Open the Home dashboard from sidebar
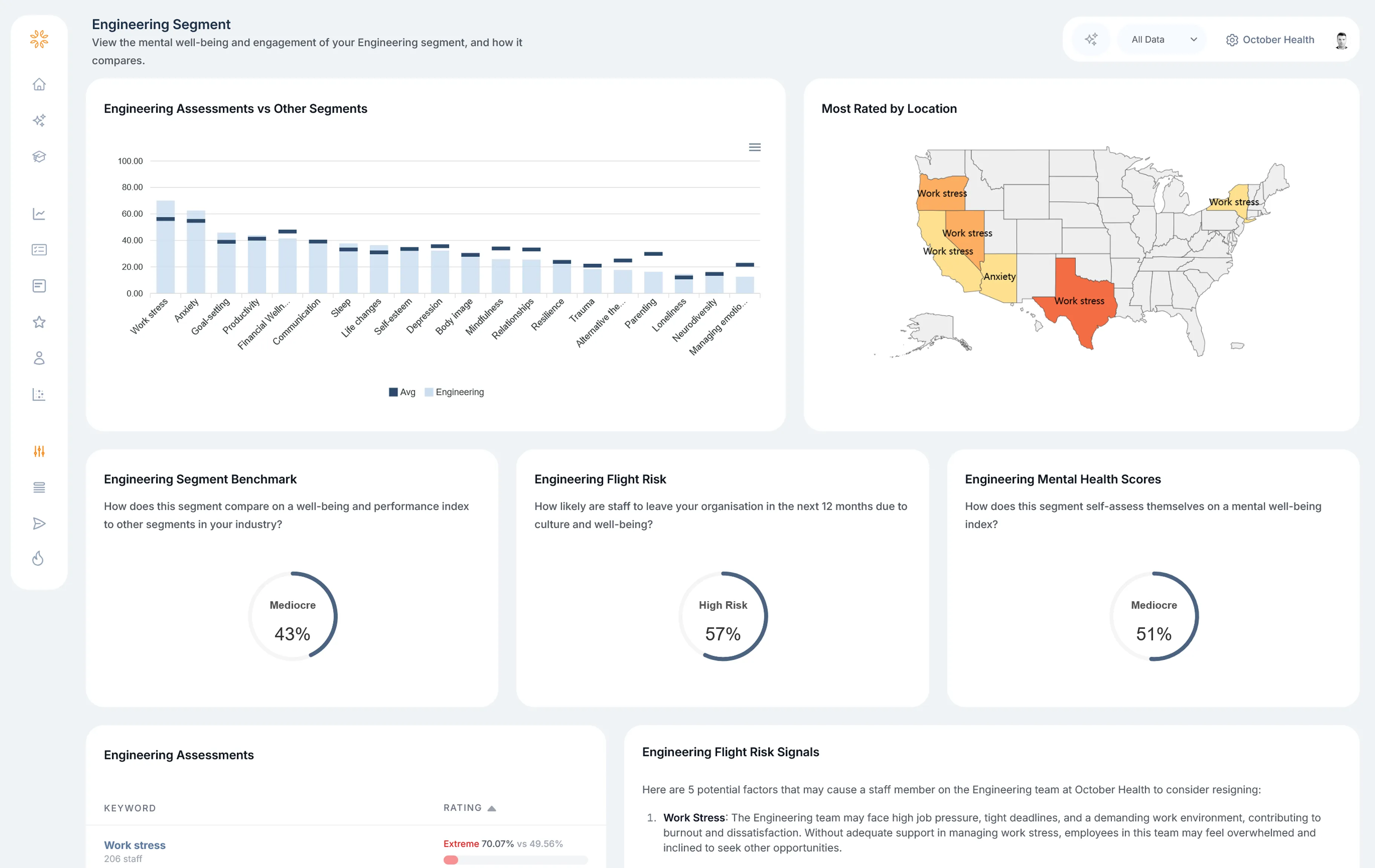The width and height of the screenshot is (1375, 868). coord(39,84)
